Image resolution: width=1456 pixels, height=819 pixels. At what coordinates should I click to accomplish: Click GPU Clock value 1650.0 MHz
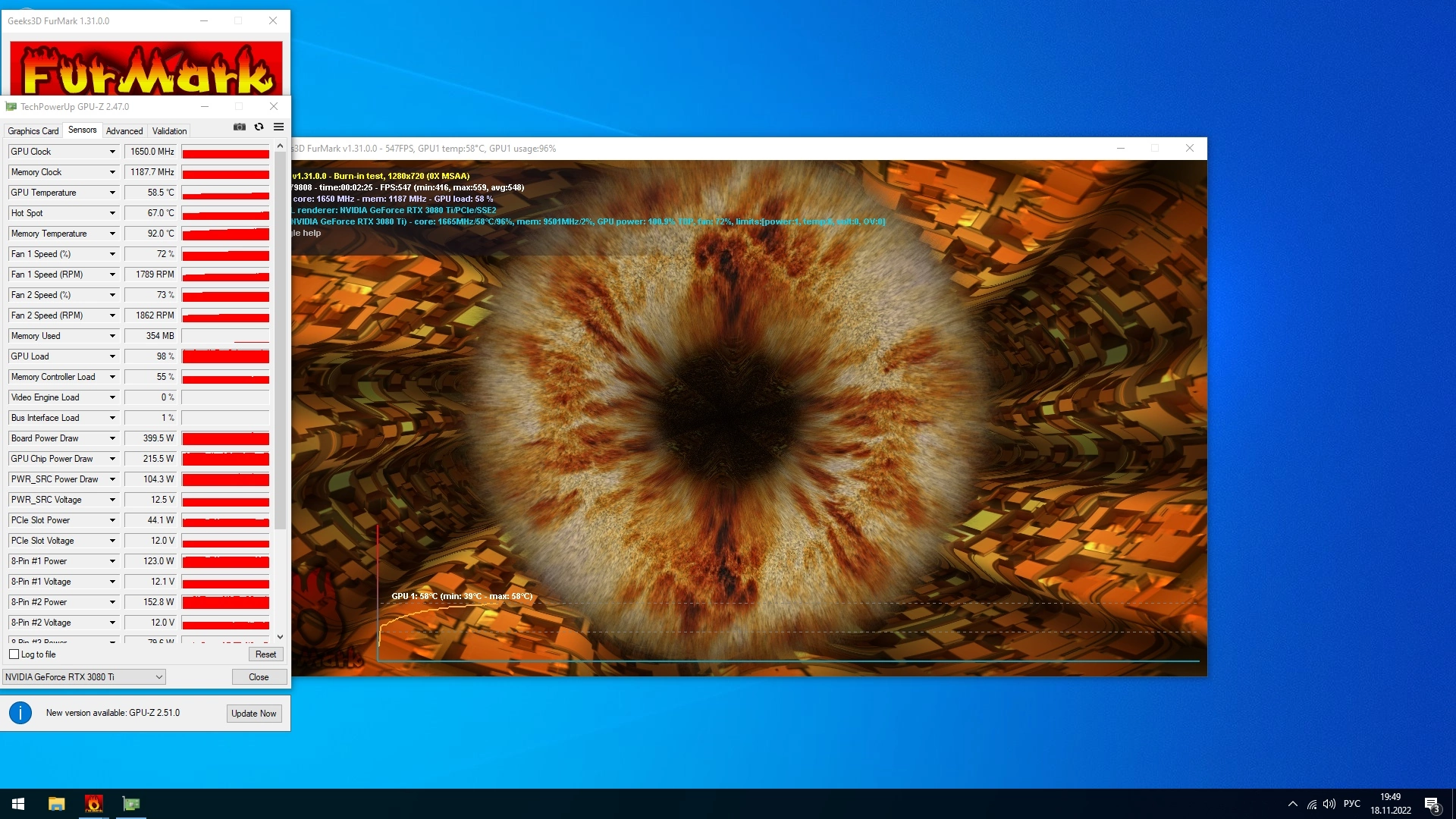point(150,152)
